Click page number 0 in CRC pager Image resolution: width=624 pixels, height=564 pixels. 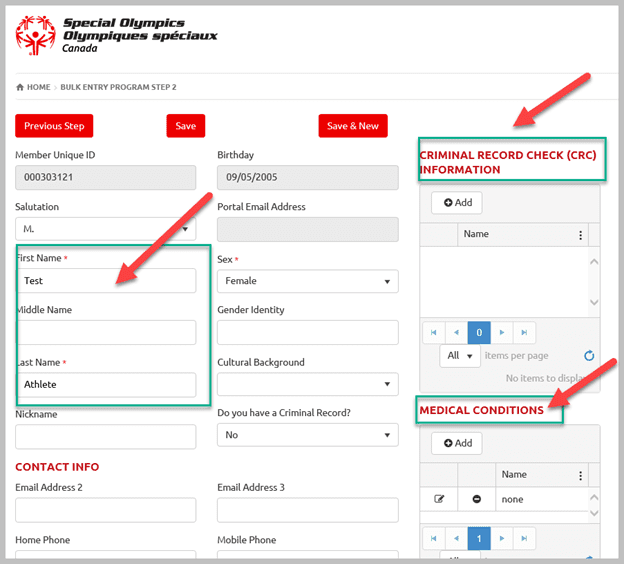(479, 332)
